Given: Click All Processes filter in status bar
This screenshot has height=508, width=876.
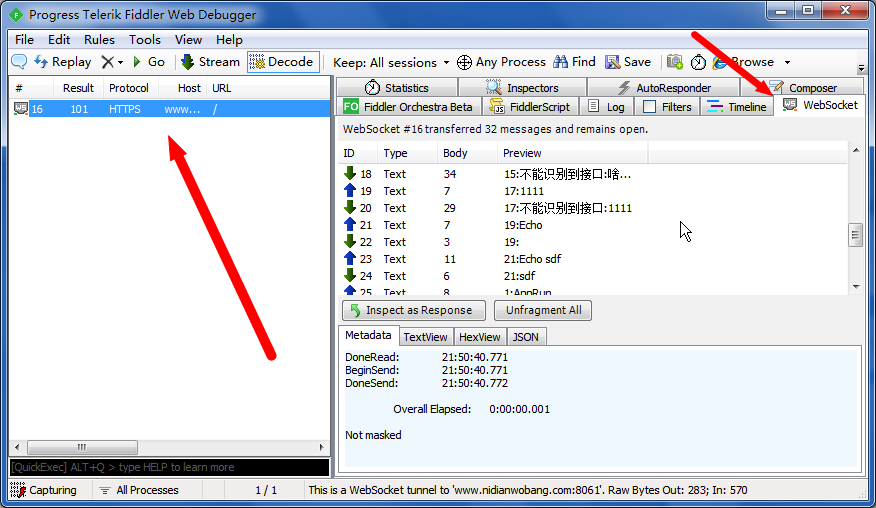Looking at the screenshot, I should coord(139,490).
